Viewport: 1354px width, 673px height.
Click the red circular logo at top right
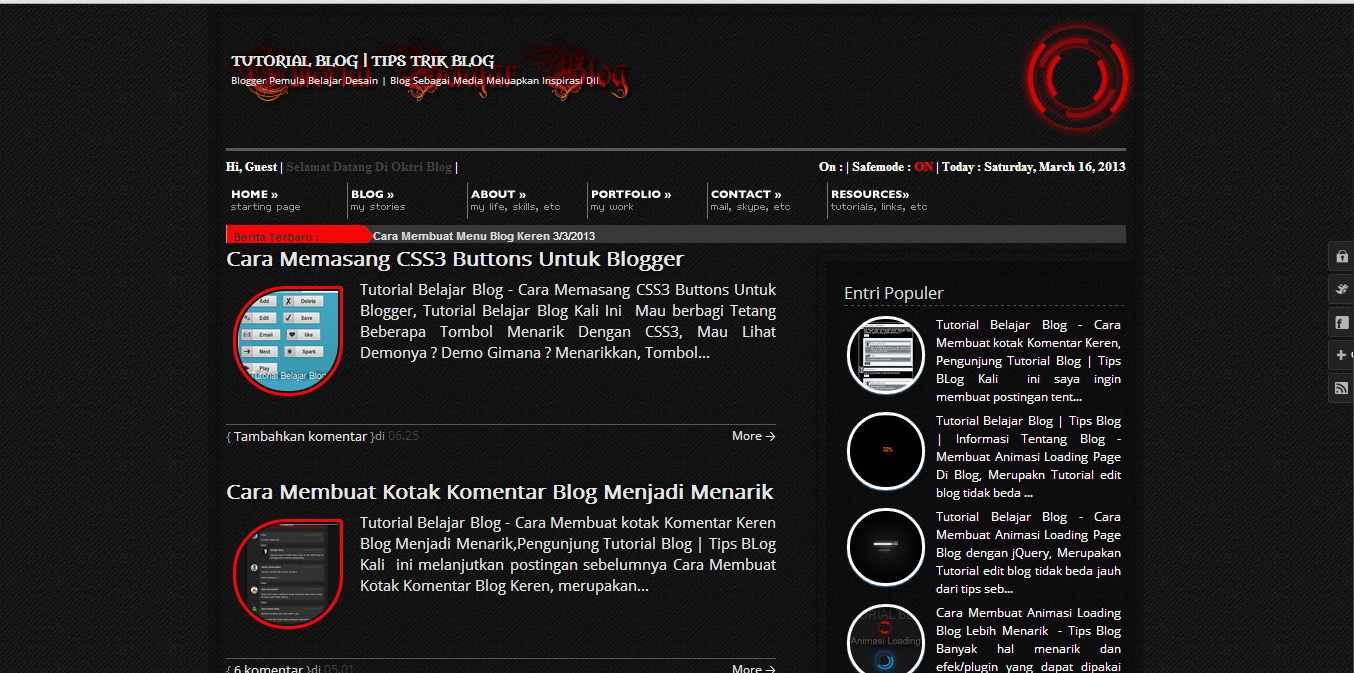[x=1076, y=78]
